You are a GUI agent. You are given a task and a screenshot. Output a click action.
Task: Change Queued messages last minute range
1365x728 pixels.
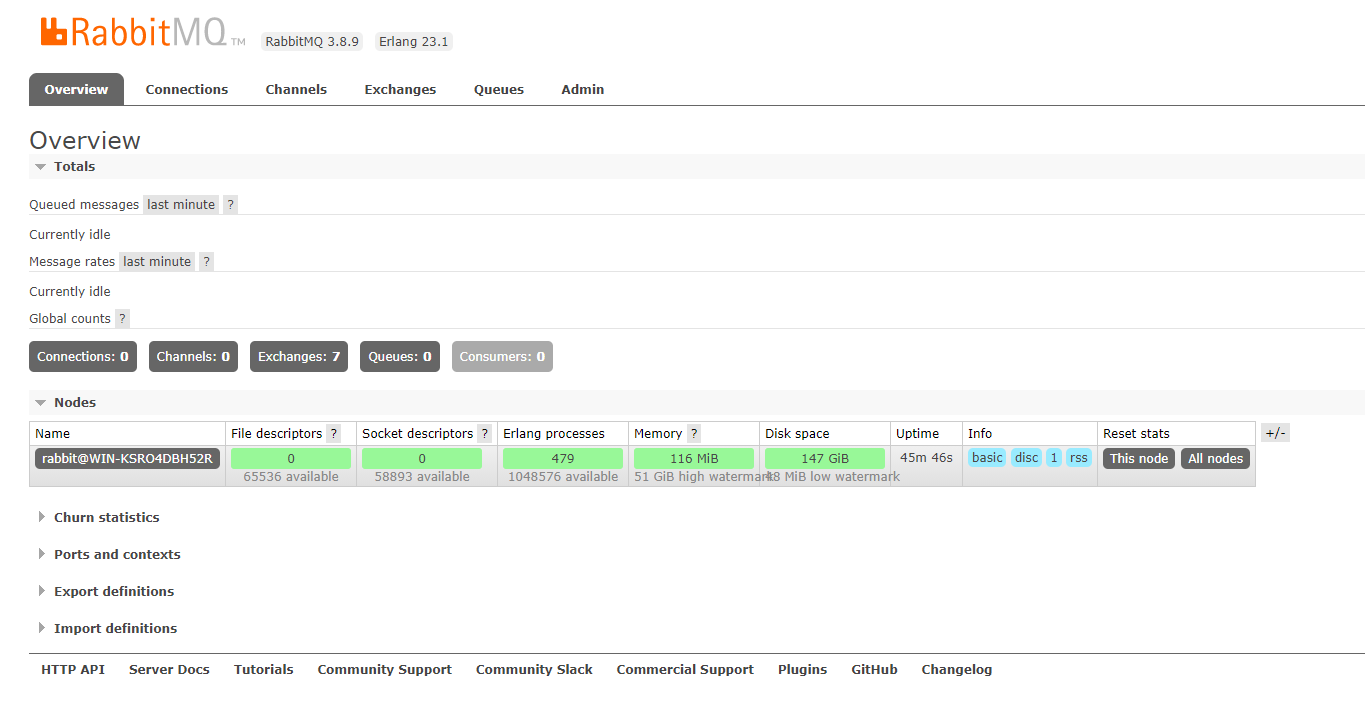coord(181,204)
